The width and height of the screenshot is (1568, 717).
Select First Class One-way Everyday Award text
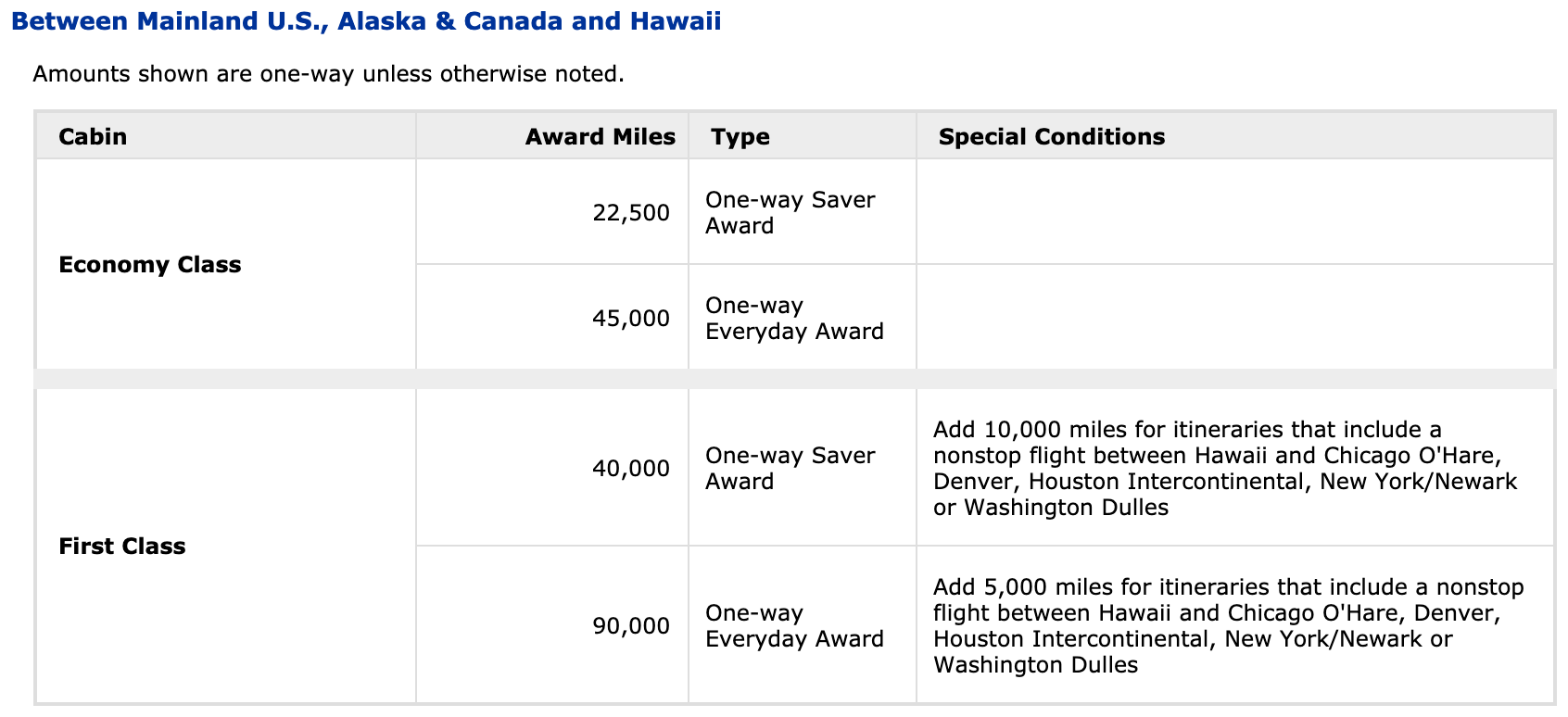794,626
